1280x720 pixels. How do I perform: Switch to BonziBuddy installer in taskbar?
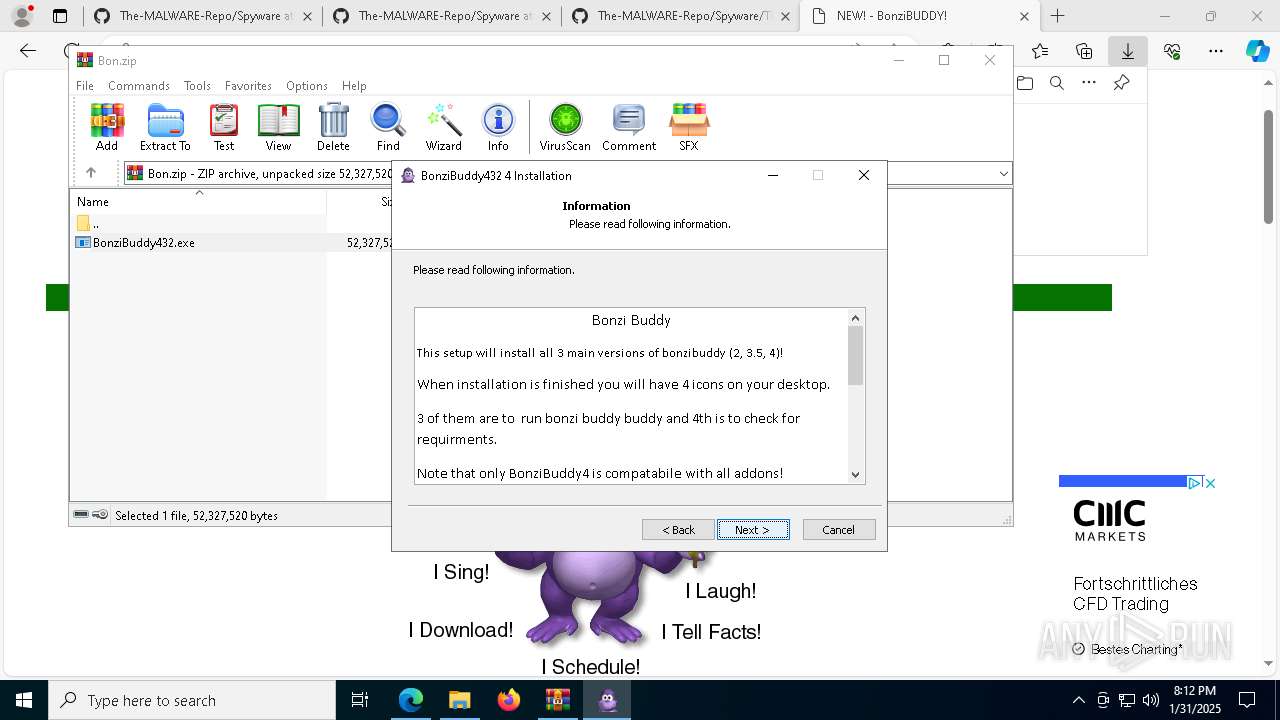(x=607, y=700)
